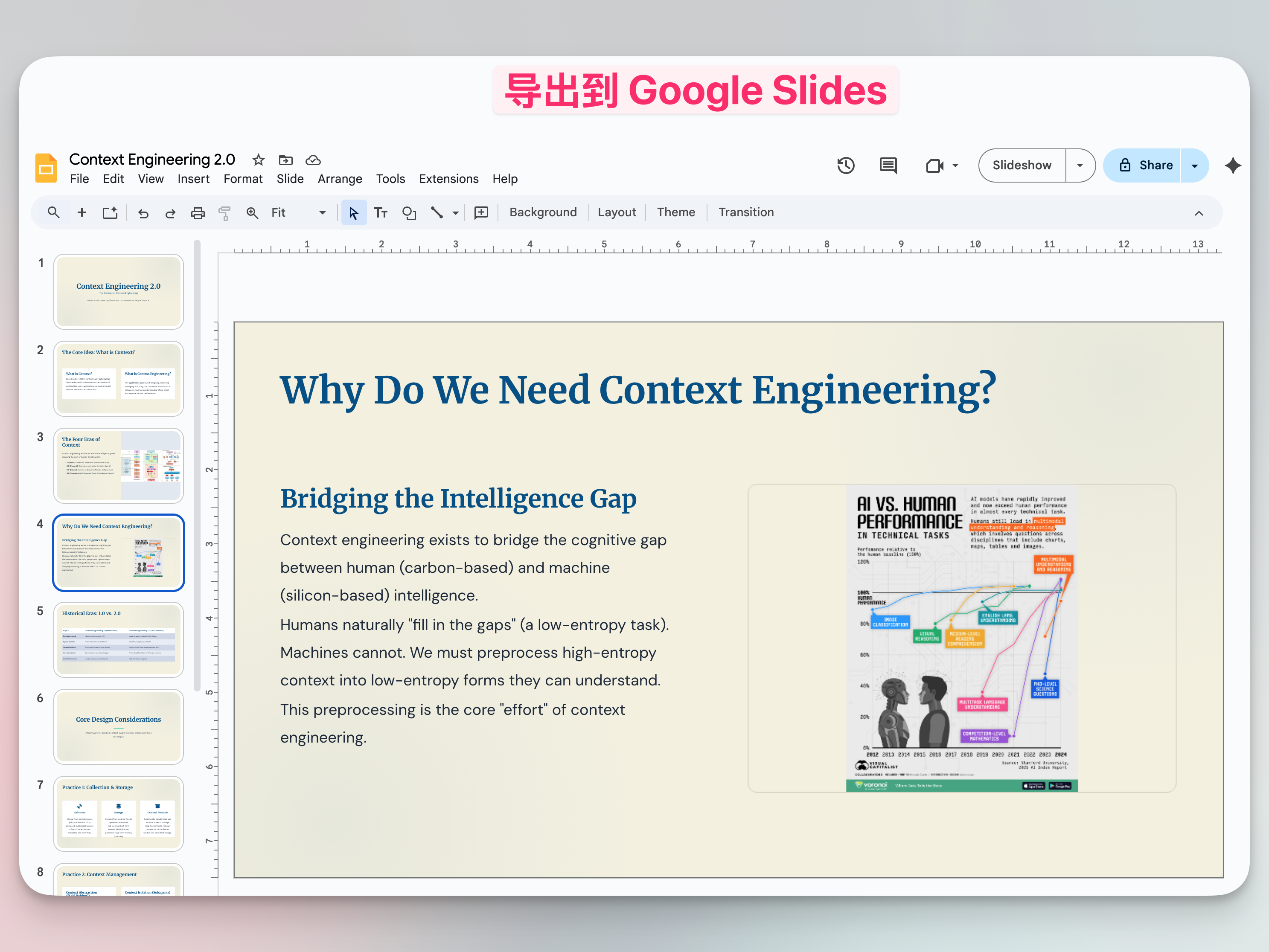Insert a text box
This screenshot has height=952, width=1269.
click(380, 212)
